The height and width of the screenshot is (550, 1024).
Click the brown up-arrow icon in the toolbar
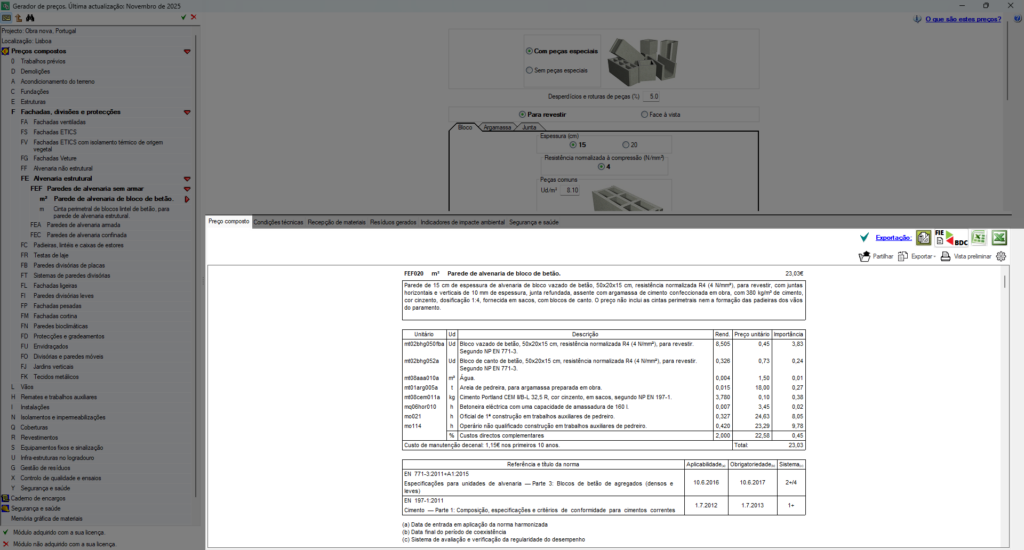[x=18, y=18]
